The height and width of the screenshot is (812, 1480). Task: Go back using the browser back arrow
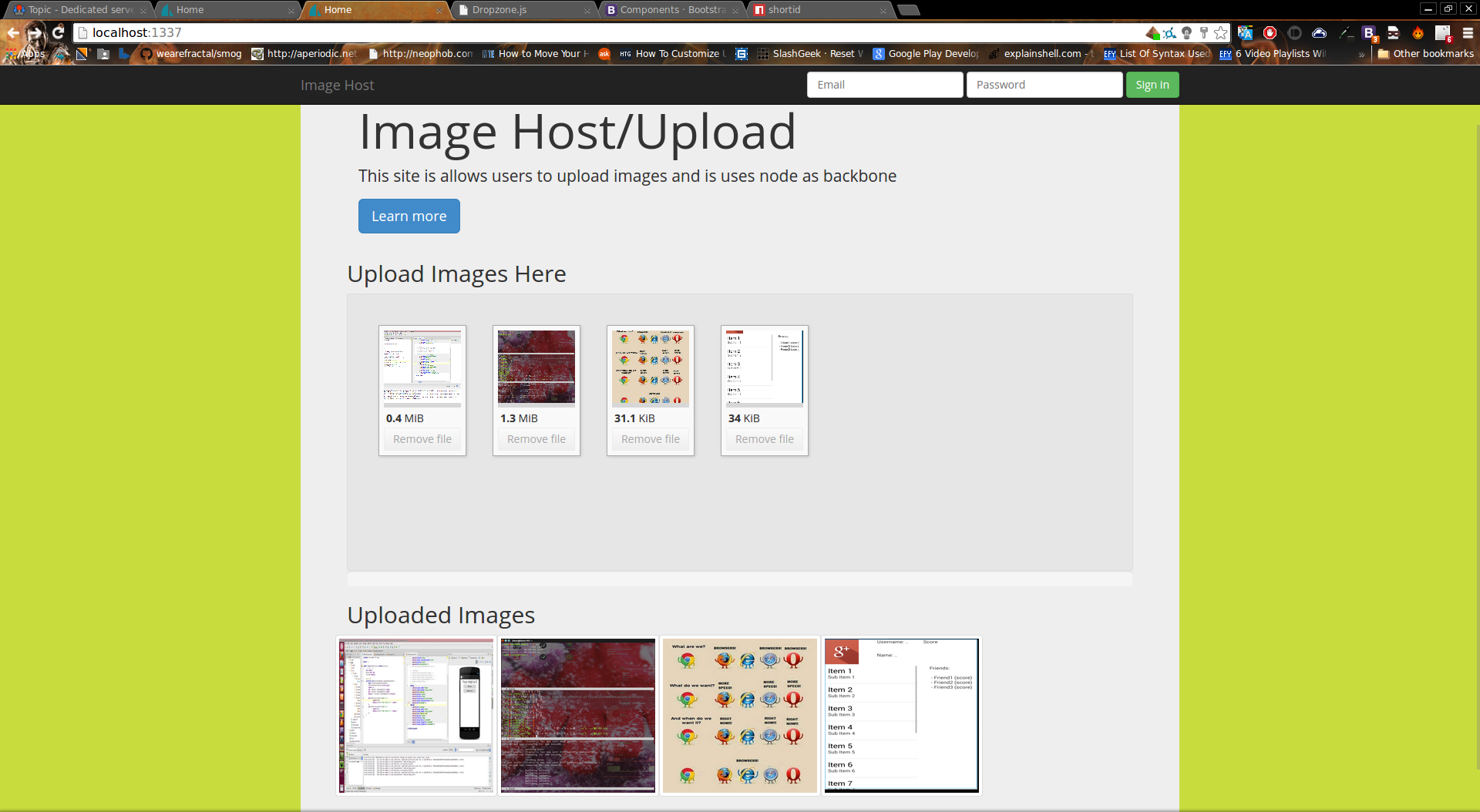(13, 33)
